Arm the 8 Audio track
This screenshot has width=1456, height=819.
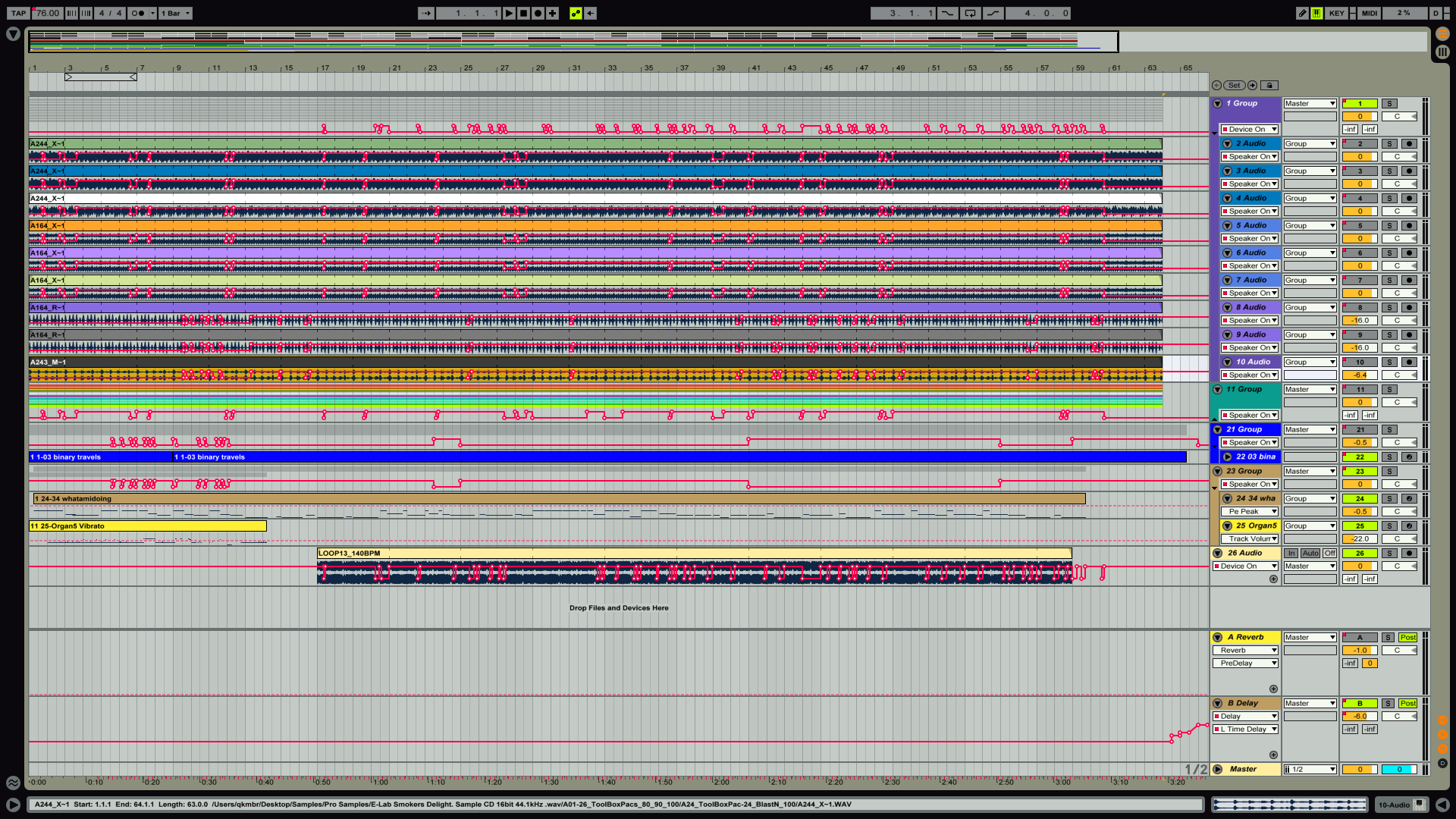click(x=1408, y=308)
